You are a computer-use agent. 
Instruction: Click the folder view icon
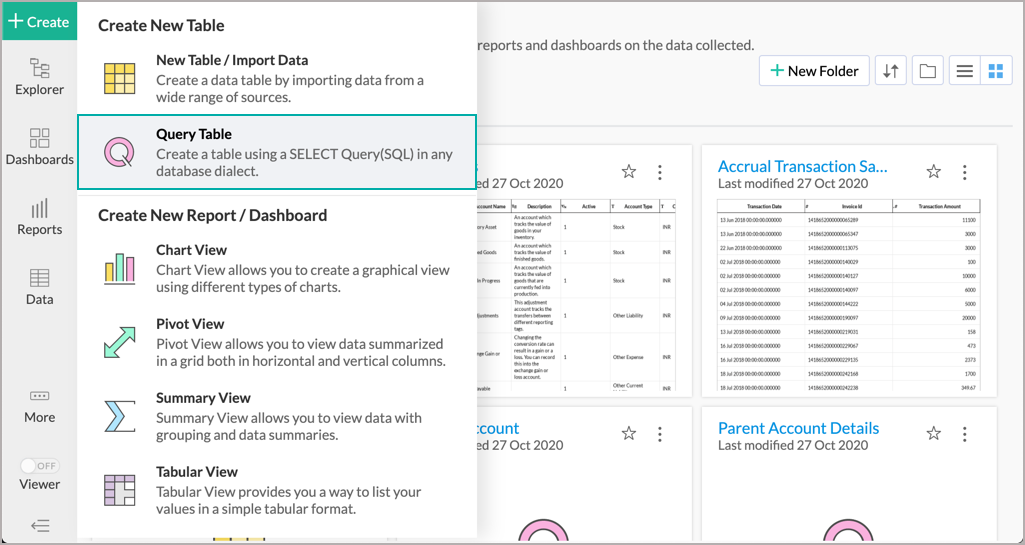click(928, 71)
